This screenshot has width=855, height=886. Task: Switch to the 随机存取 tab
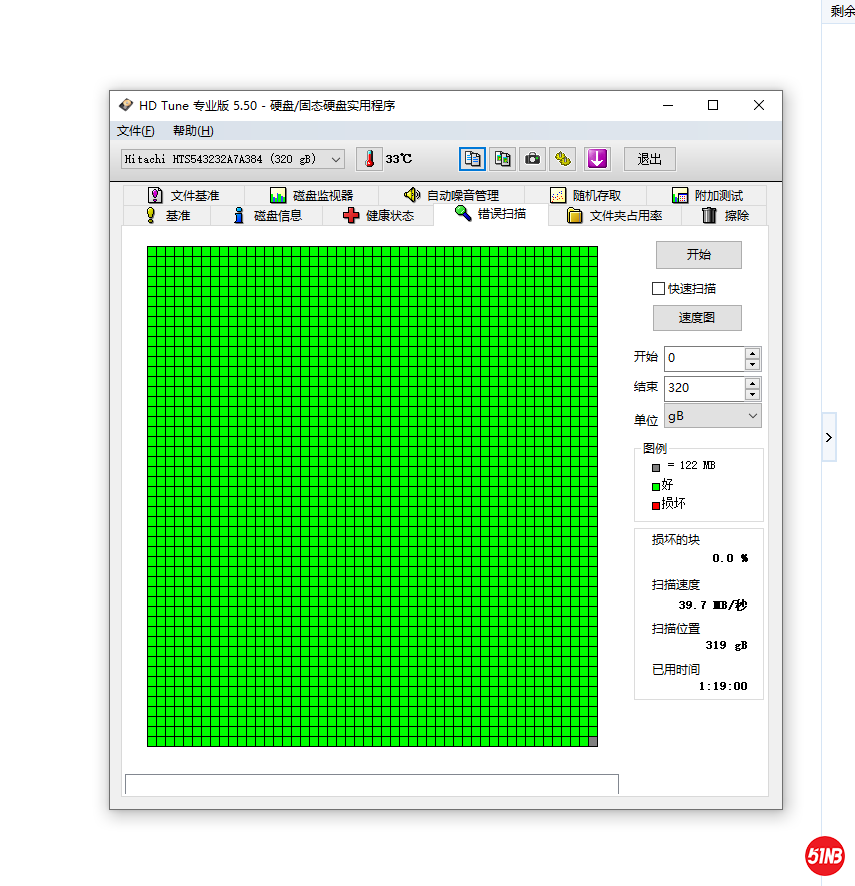coord(585,196)
